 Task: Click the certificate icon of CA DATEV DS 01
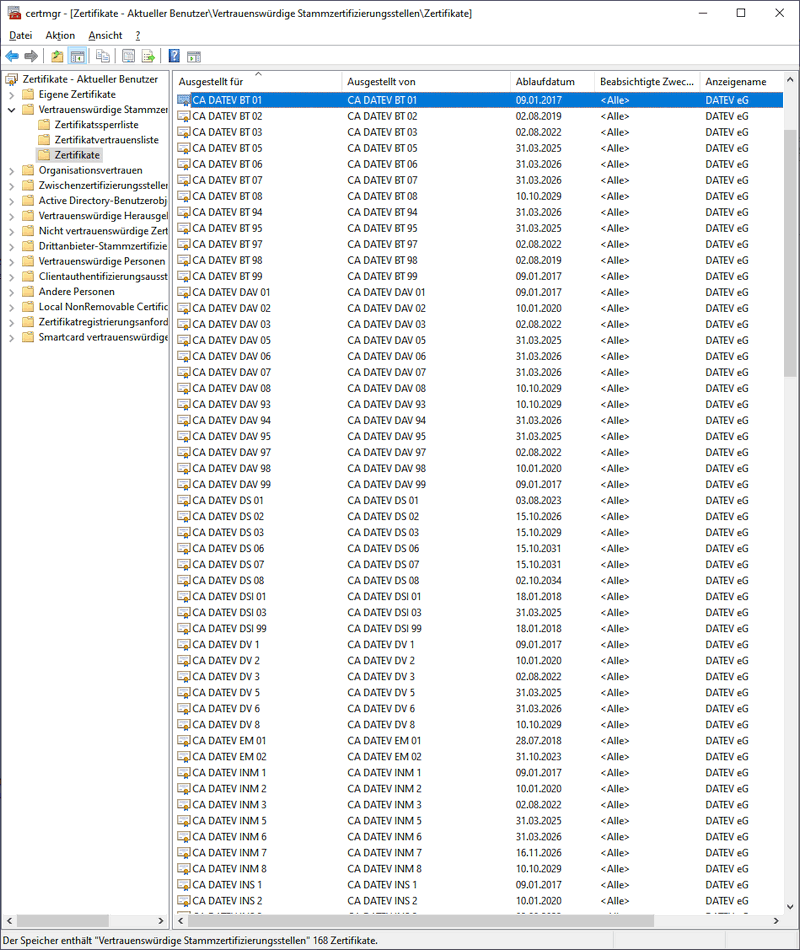pos(184,500)
